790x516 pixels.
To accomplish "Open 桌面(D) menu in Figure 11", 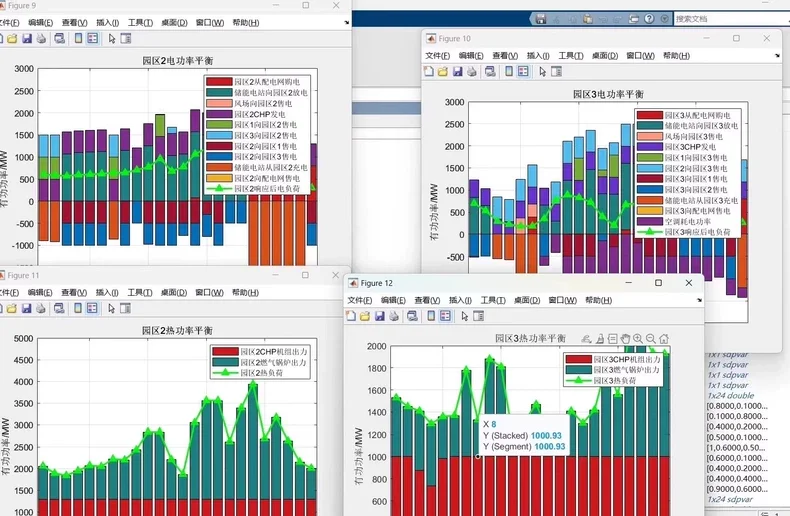I will 174,293.
